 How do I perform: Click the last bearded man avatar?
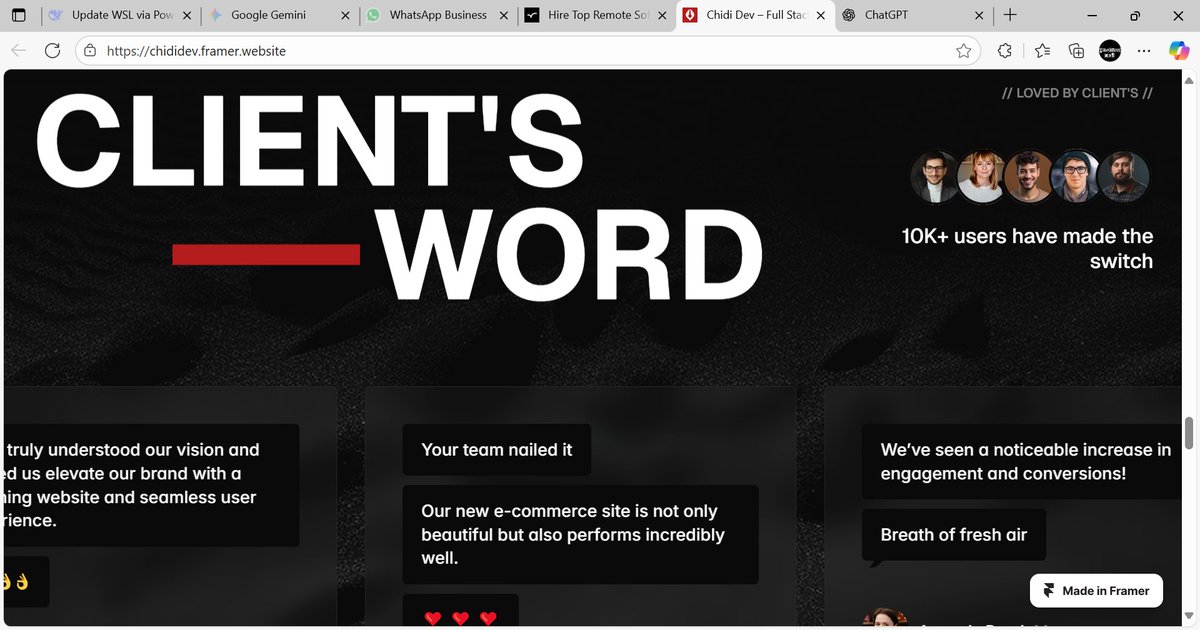point(1123,177)
